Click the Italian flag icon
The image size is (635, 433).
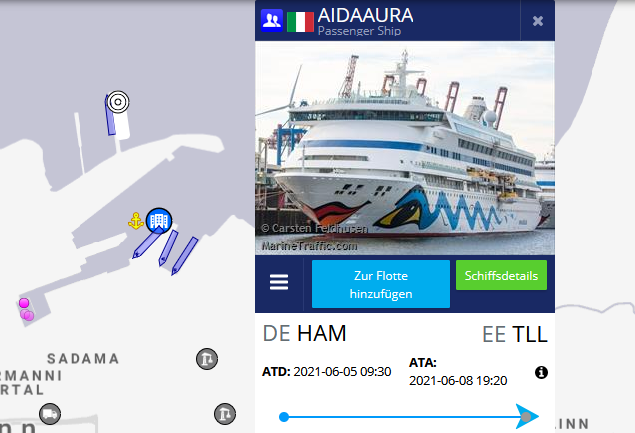pyautogui.click(x=300, y=22)
